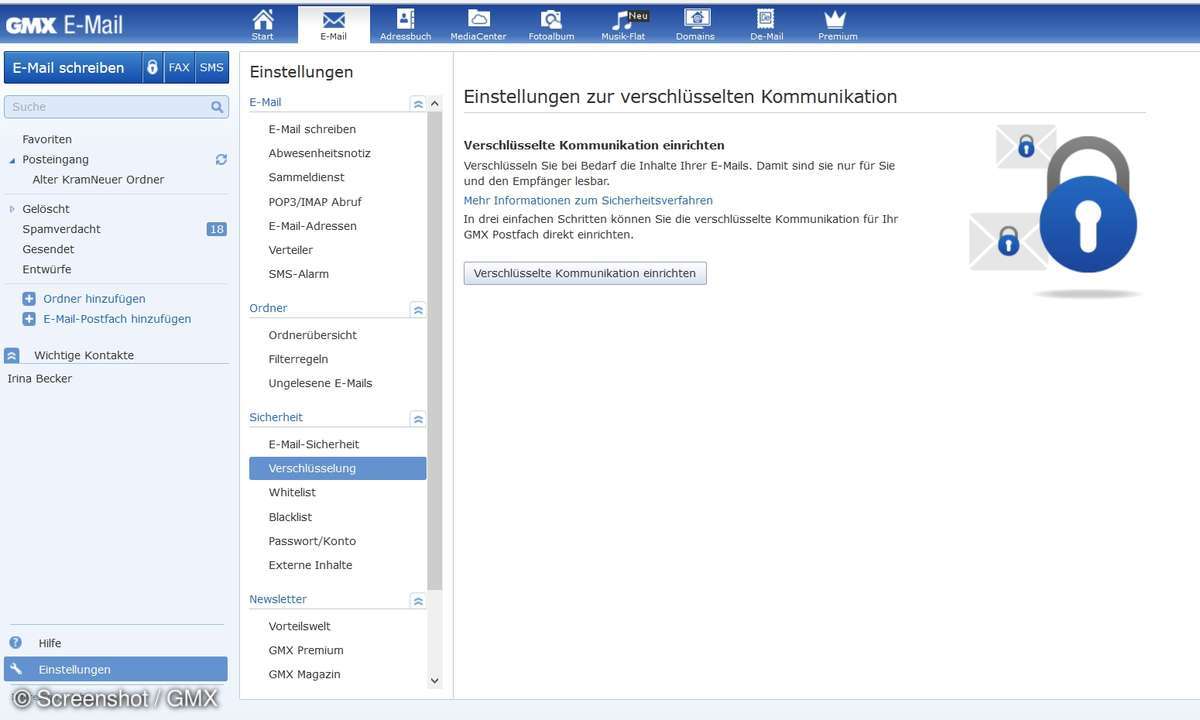The height and width of the screenshot is (720, 1200).
Task: Click Mehr Informationen zum Sicherheitsverfahren link
Action: (588, 200)
